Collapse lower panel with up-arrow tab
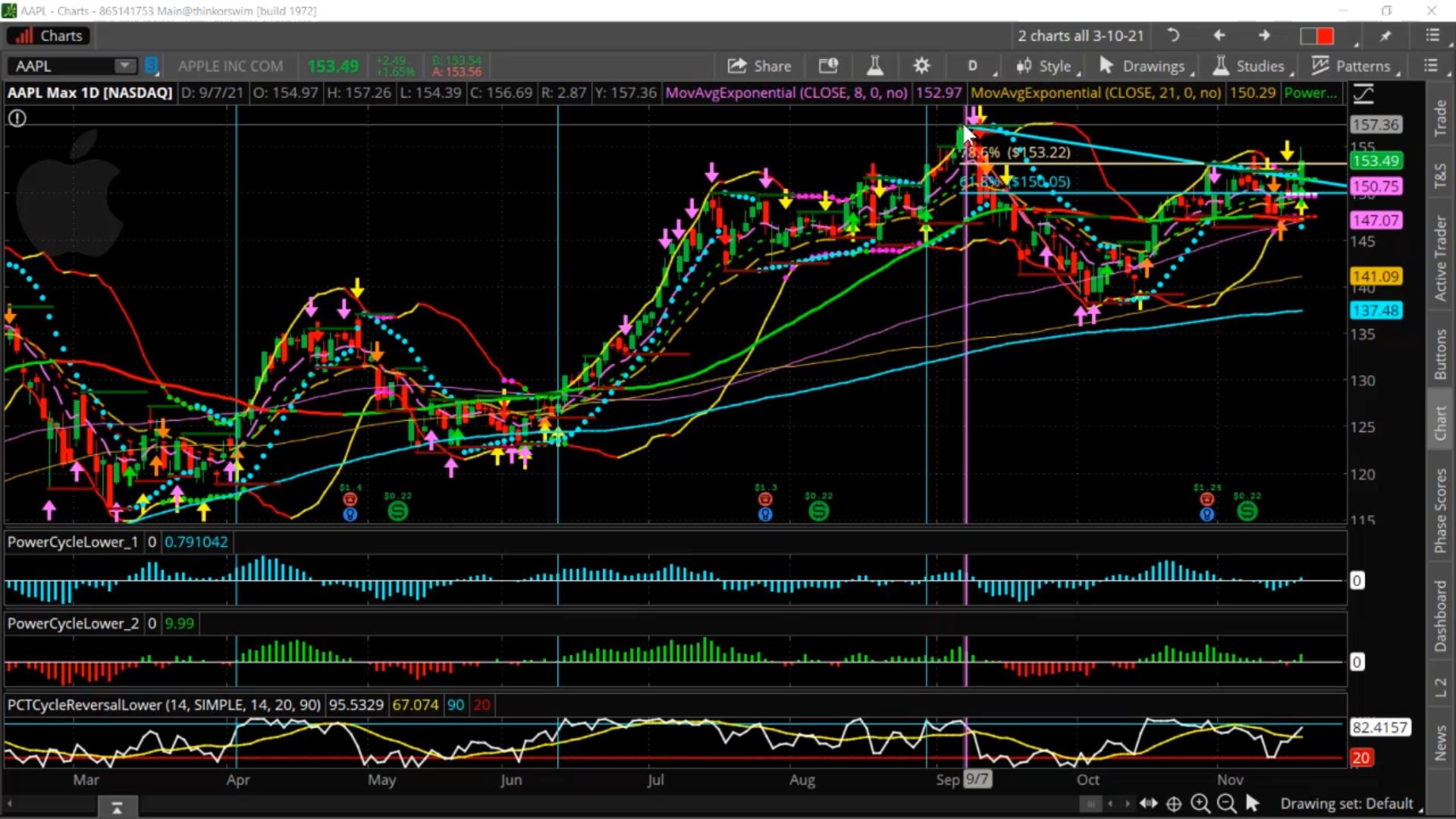 118,808
